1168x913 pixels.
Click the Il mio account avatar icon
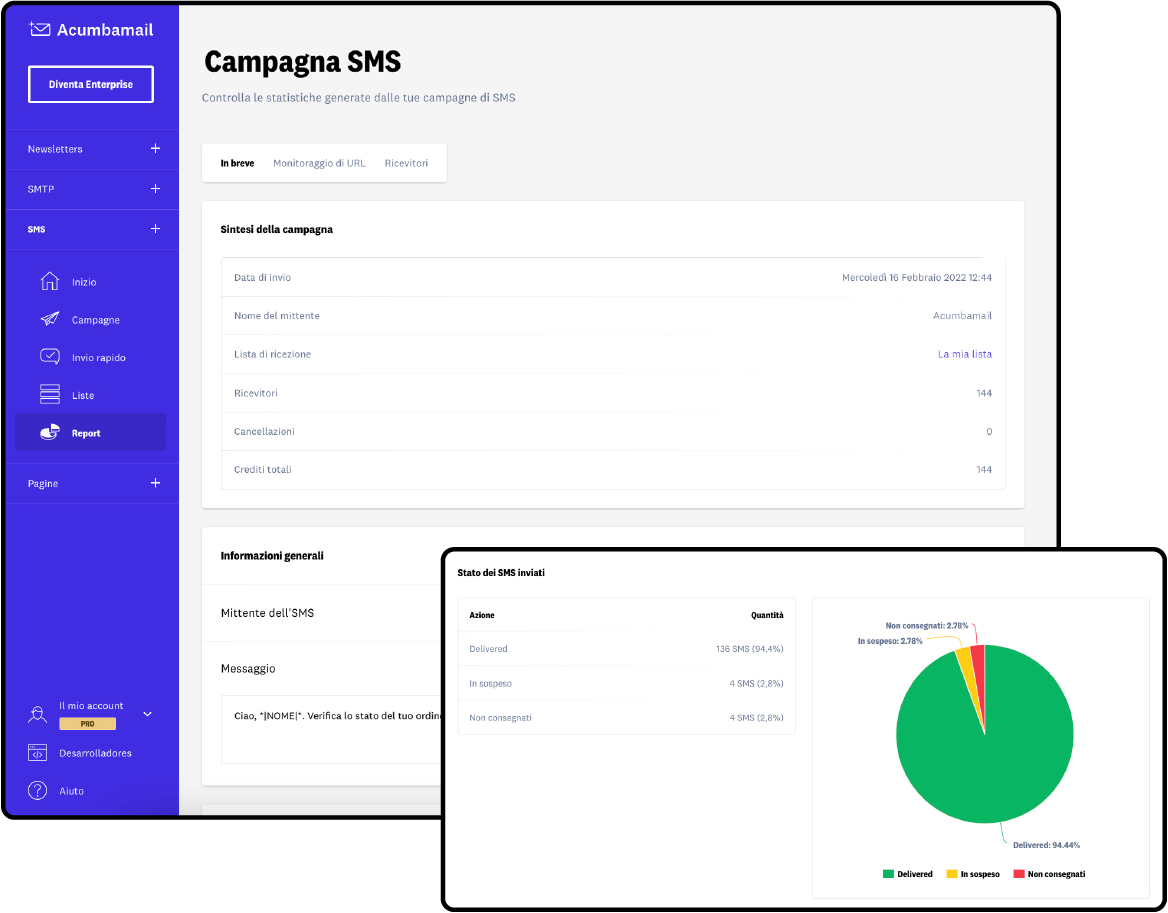tap(38, 714)
